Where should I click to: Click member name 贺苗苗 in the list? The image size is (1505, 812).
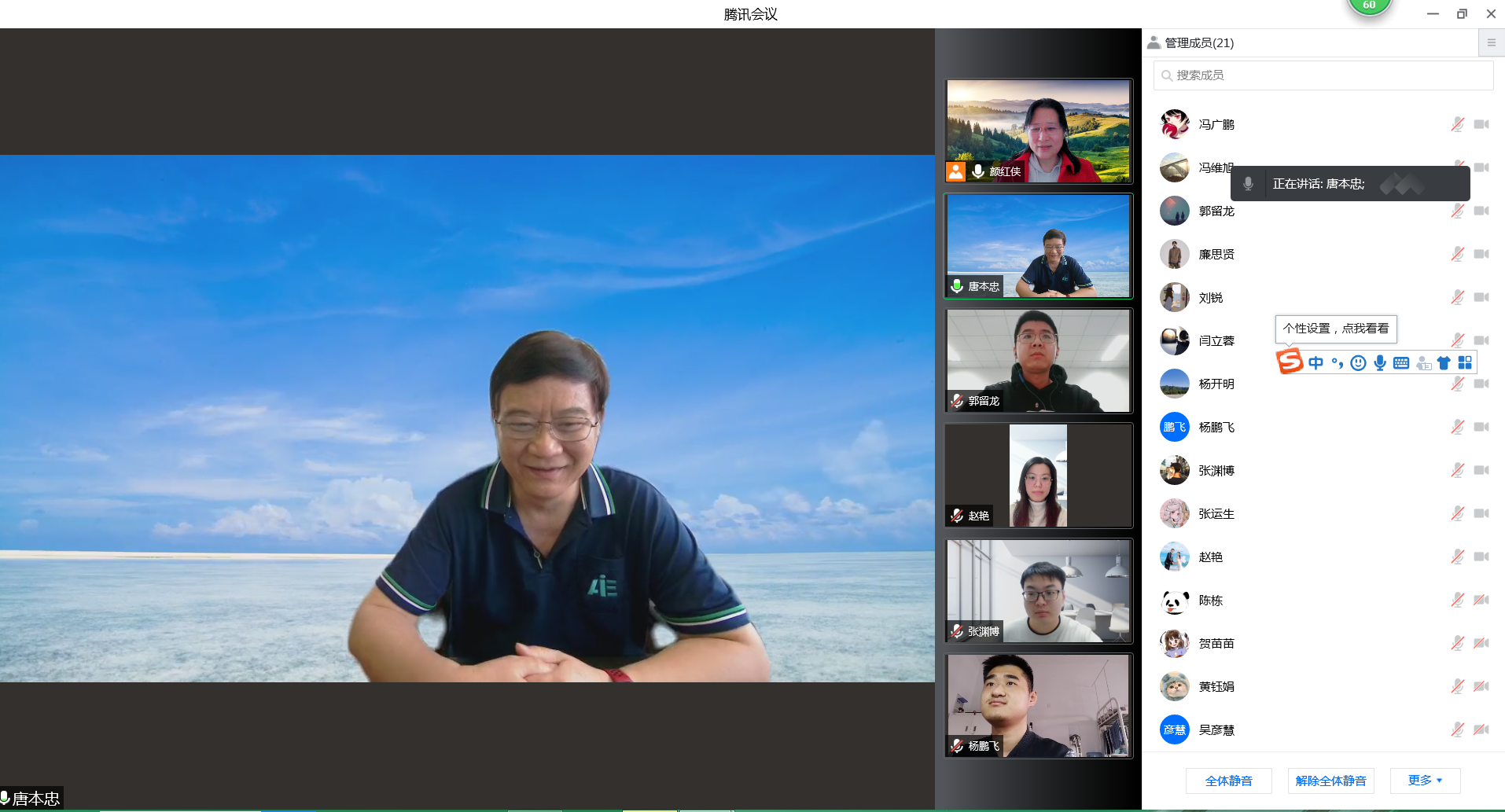tap(1216, 643)
